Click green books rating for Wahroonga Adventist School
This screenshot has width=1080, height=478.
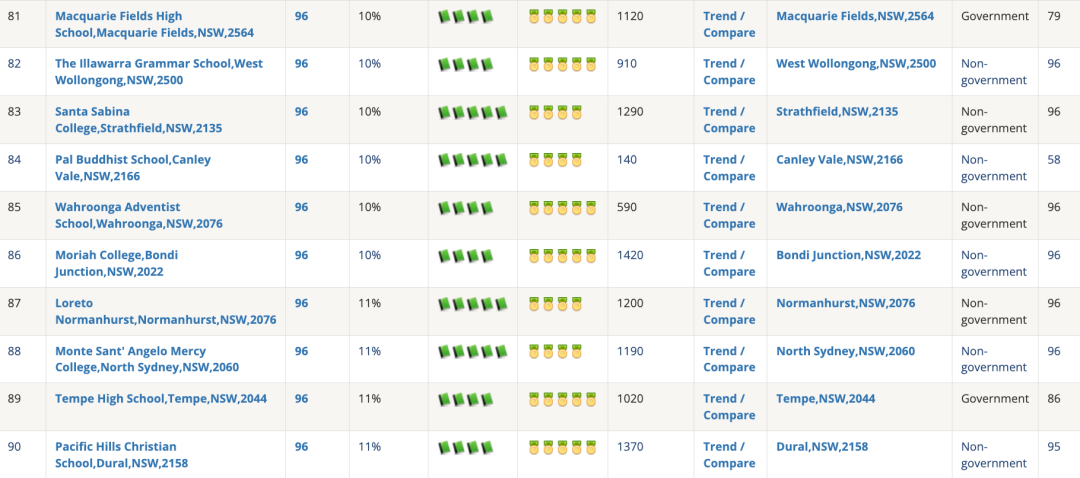click(466, 207)
